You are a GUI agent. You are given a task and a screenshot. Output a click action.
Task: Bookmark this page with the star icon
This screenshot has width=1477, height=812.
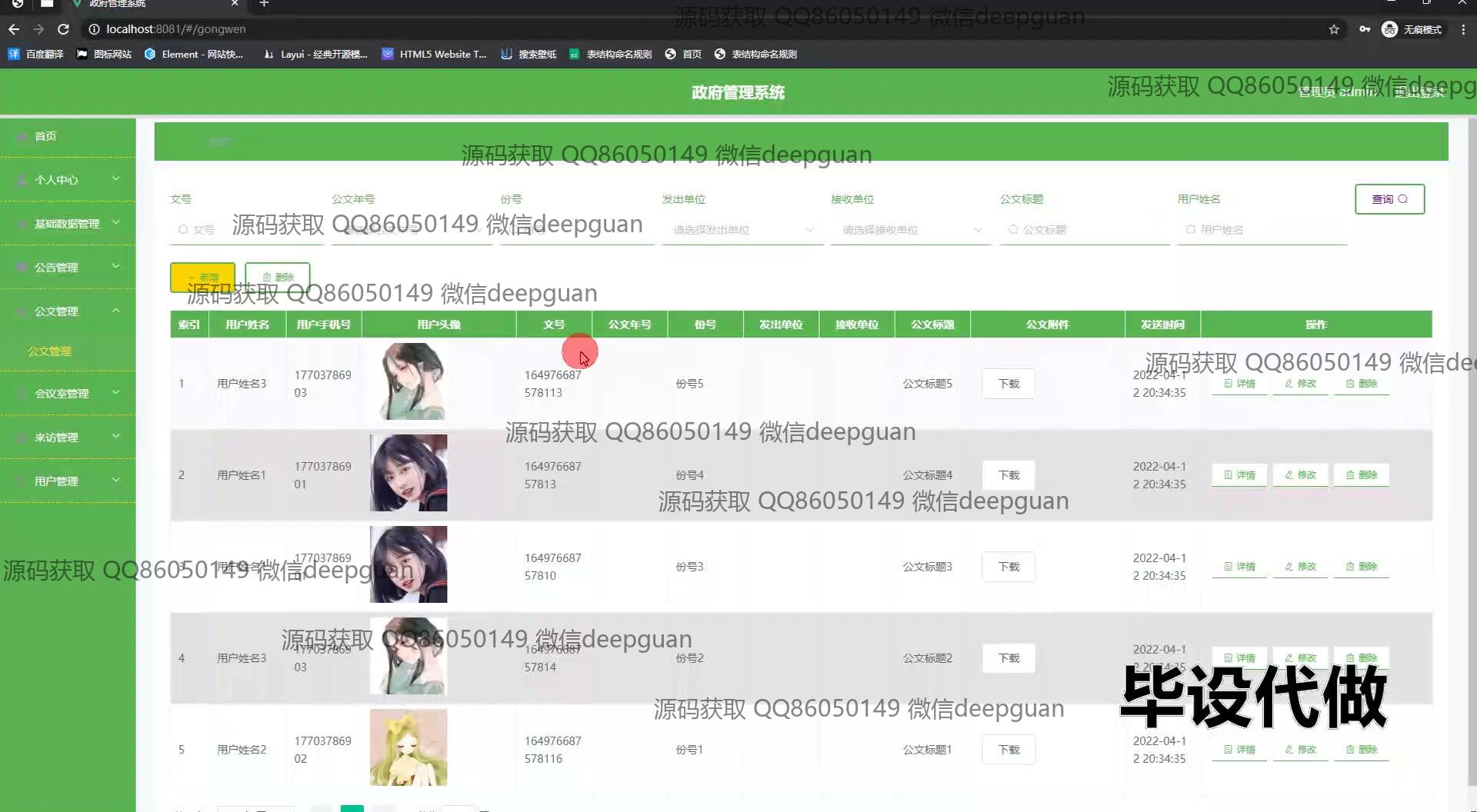click(1334, 29)
